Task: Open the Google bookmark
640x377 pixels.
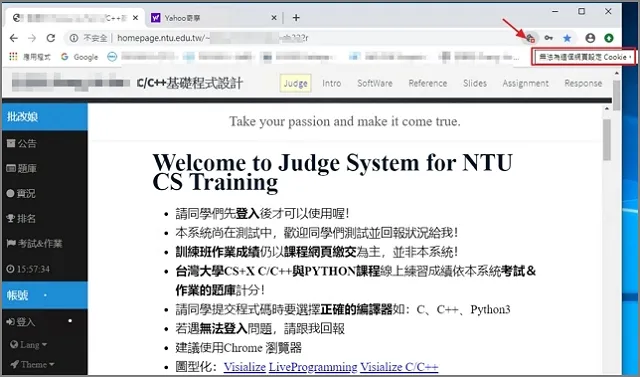Action: 80,57
